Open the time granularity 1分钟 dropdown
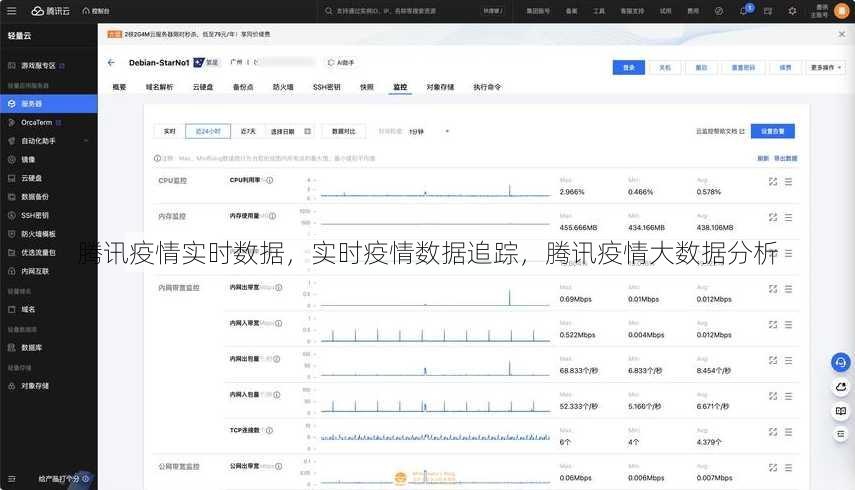 429,131
